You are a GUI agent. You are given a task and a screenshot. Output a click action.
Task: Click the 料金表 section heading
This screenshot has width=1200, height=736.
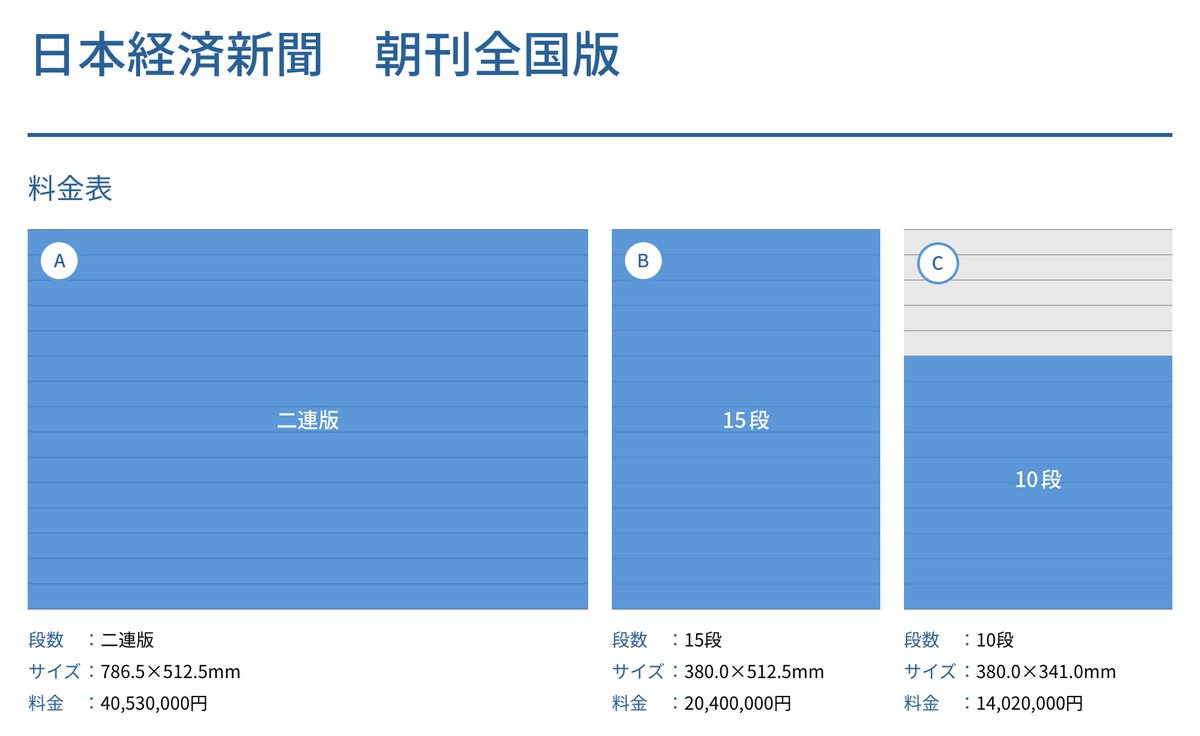point(70,189)
